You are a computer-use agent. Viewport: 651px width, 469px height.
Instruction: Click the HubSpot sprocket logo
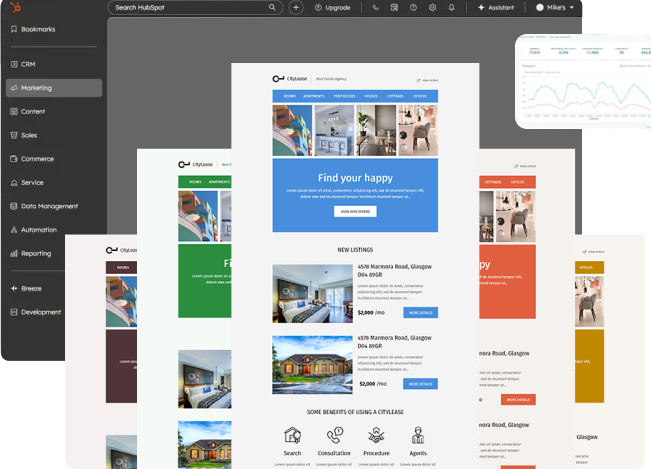(15, 7)
